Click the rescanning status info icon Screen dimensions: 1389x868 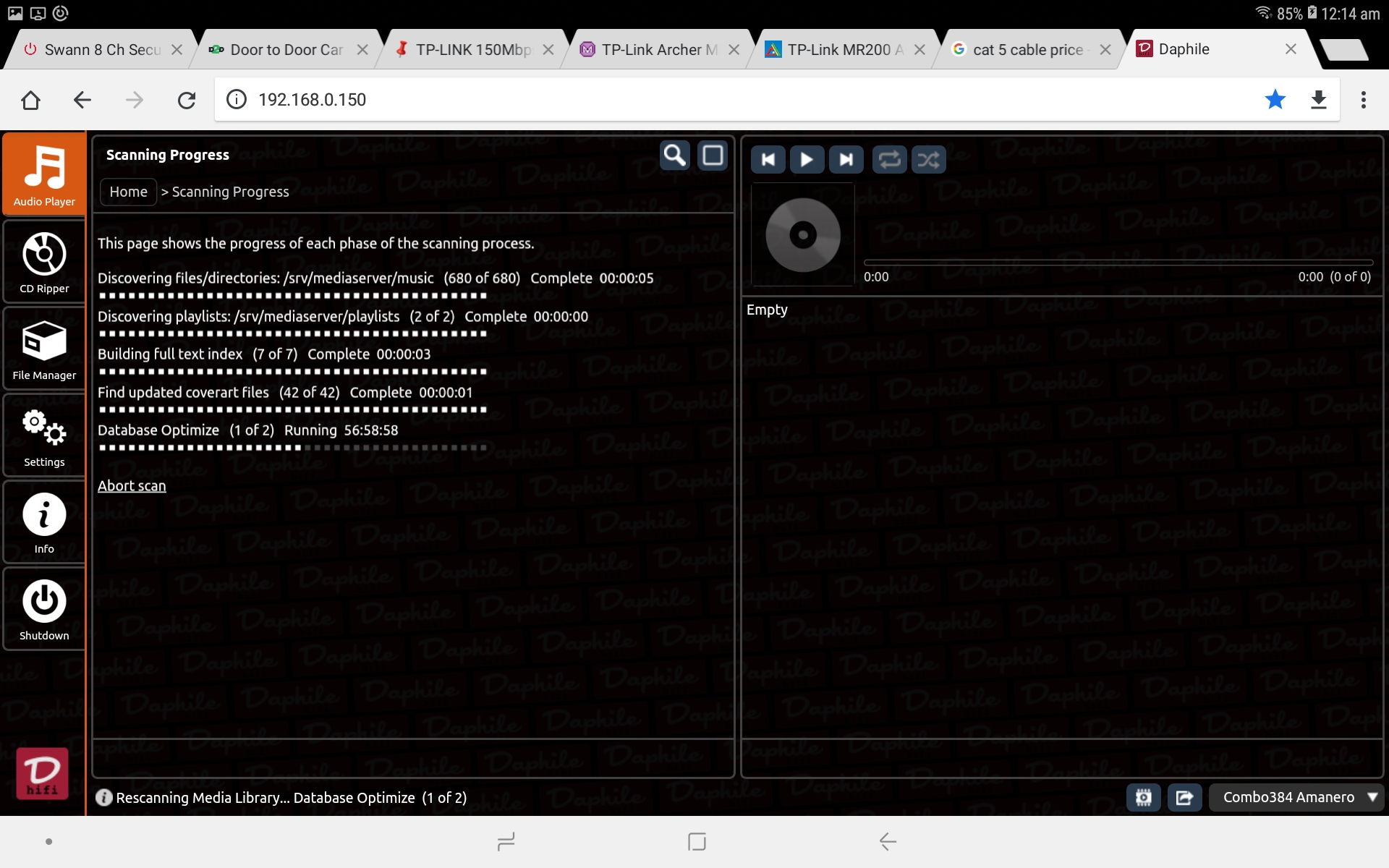click(103, 797)
